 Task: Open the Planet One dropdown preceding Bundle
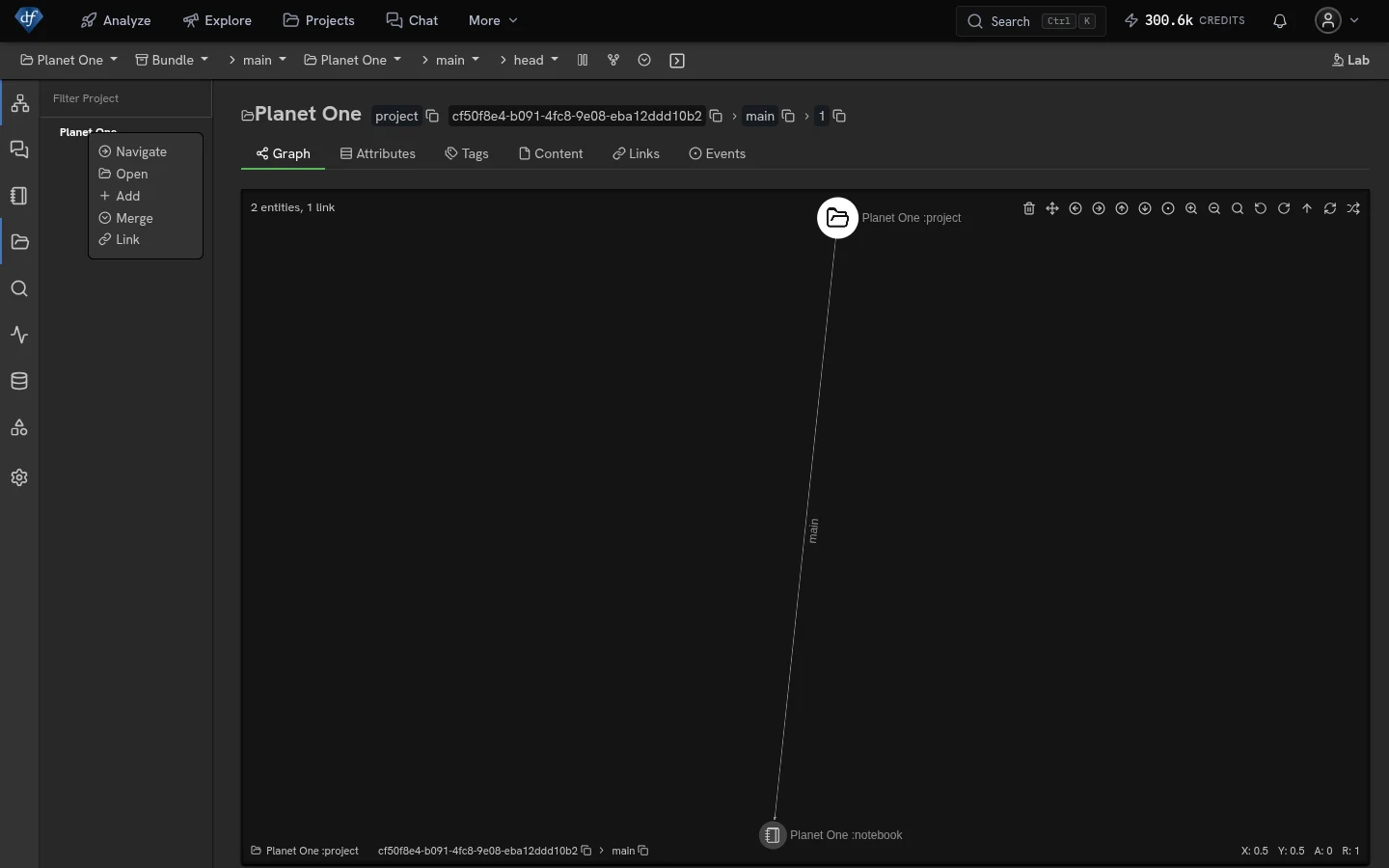pyautogui.click(x=68, y=60)
